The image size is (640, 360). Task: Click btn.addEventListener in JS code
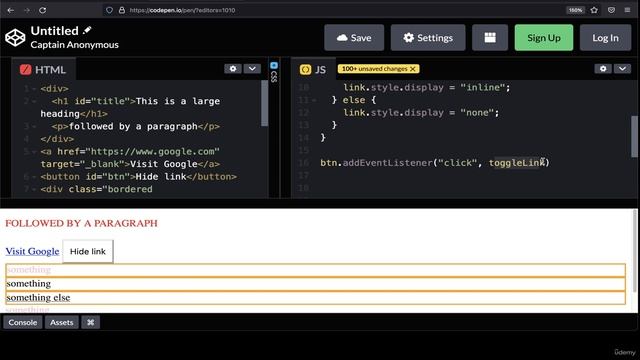pos(376,163)
